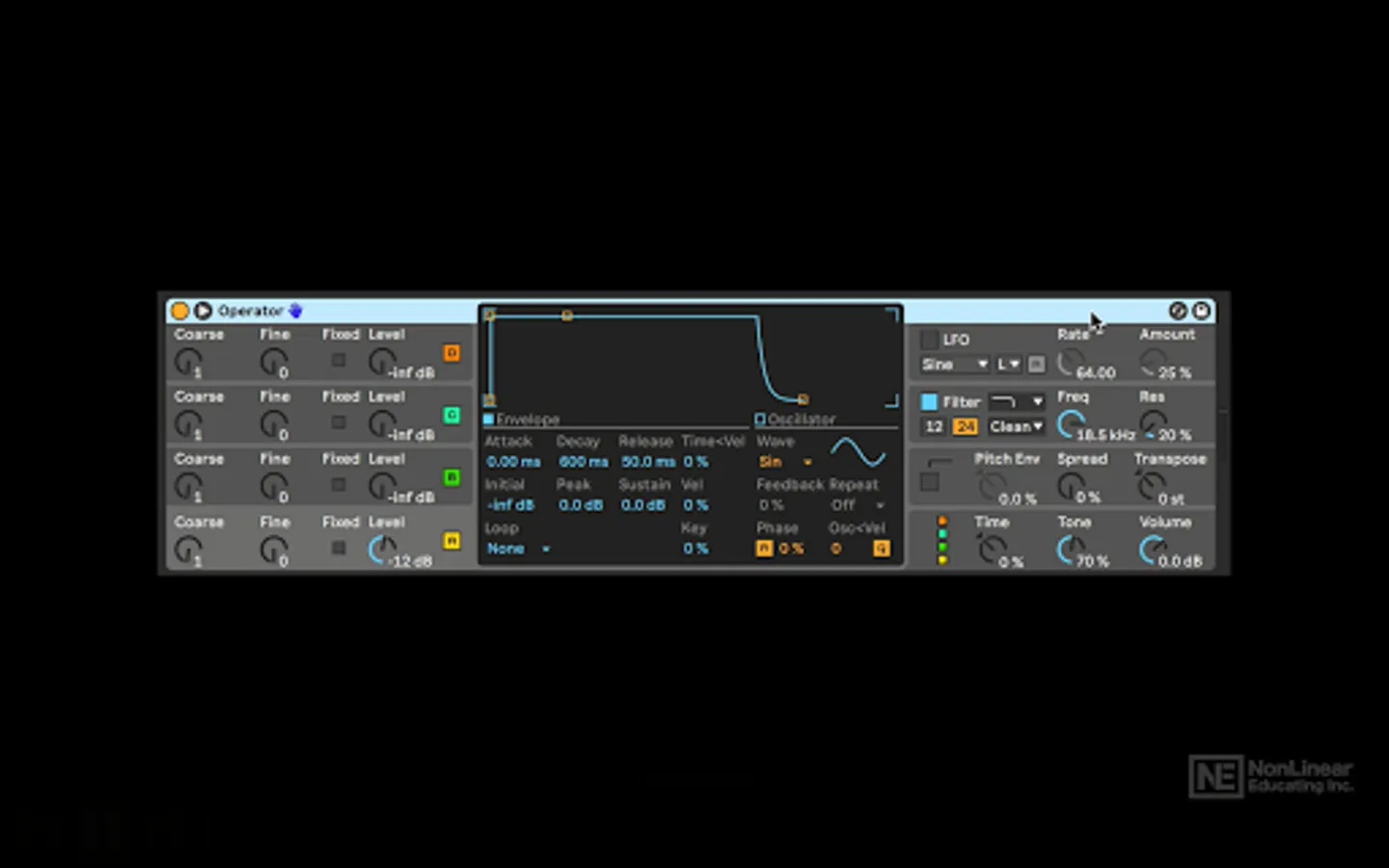Image resolution: width=1389 pixels, height=868 pixels.
Task: Click the sine waveform display icon
Action: pos(858,452)
